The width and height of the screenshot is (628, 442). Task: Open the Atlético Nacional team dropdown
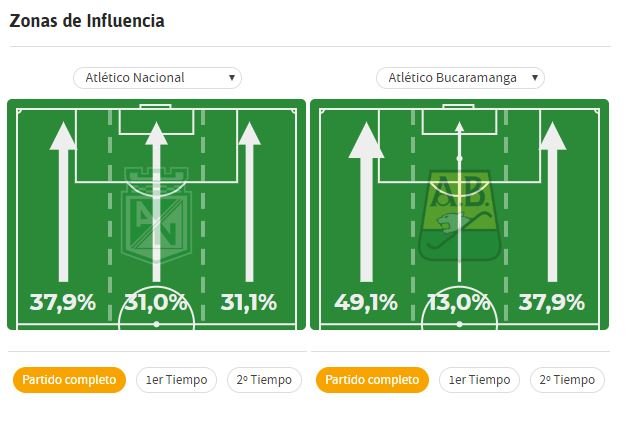tap(157, 78)
